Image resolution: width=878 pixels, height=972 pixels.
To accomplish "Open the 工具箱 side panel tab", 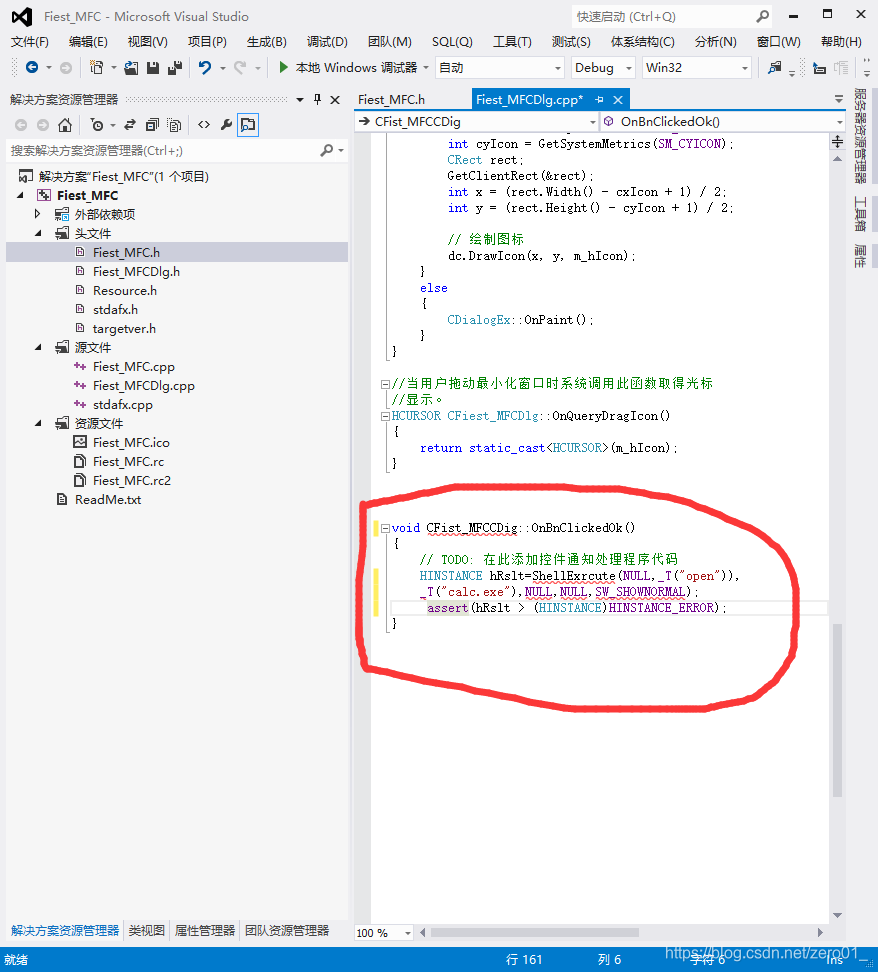I will coord(861,214).
